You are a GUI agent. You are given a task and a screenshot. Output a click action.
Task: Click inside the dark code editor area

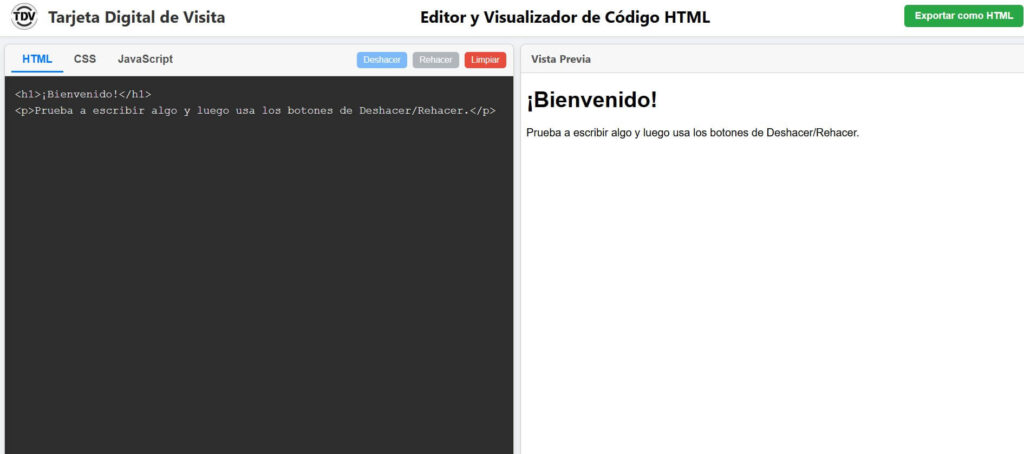pos(259,265)
